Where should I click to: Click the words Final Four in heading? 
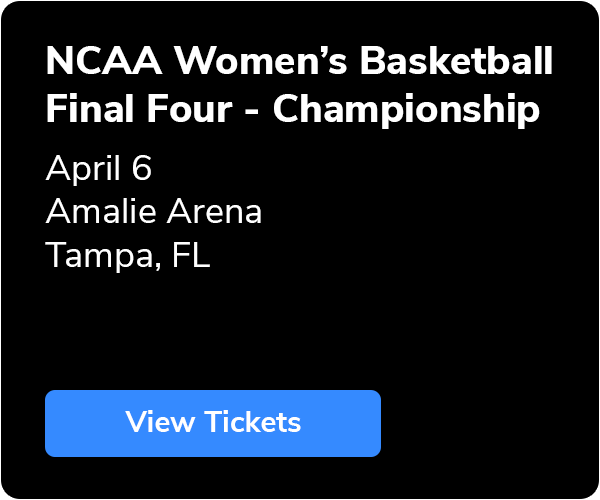click(x=143, y=110)
